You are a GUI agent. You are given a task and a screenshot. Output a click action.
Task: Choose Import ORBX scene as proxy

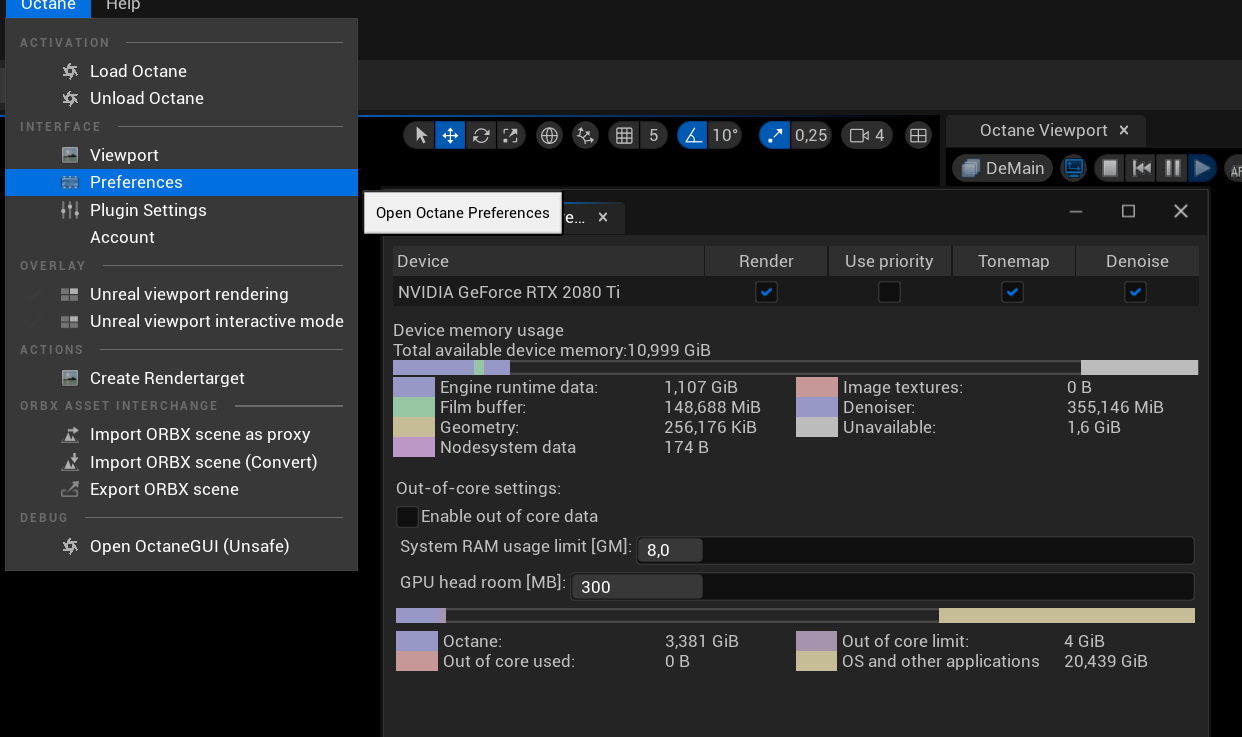tap(200, 434)
